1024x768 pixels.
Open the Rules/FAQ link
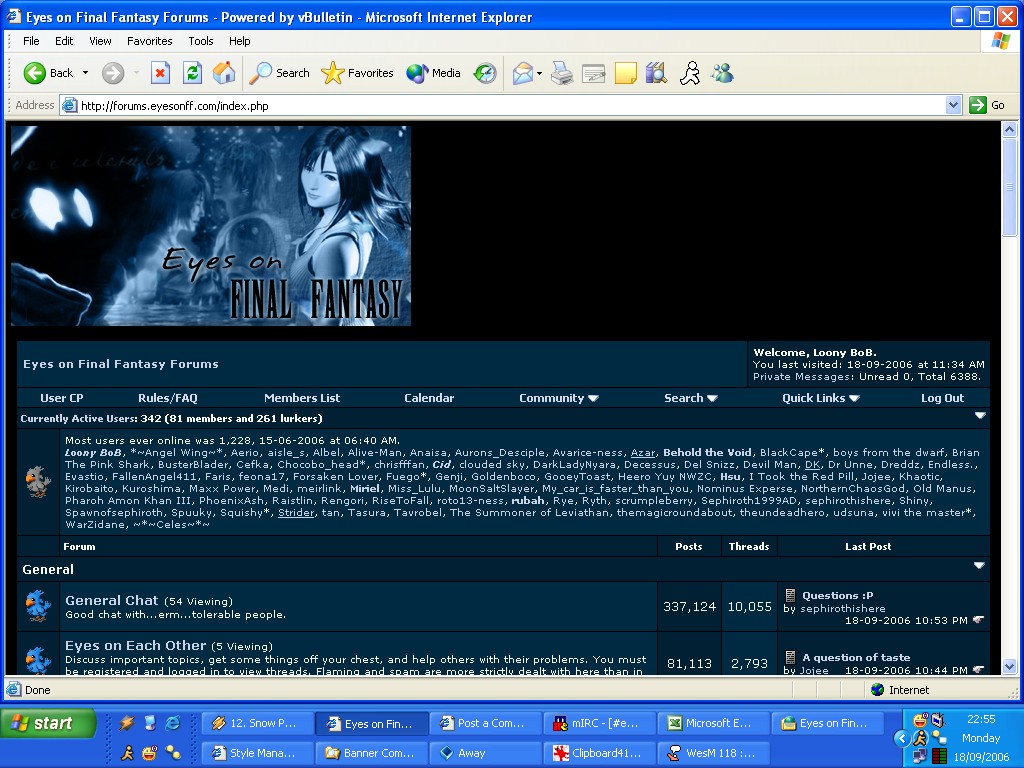[167, 398]
